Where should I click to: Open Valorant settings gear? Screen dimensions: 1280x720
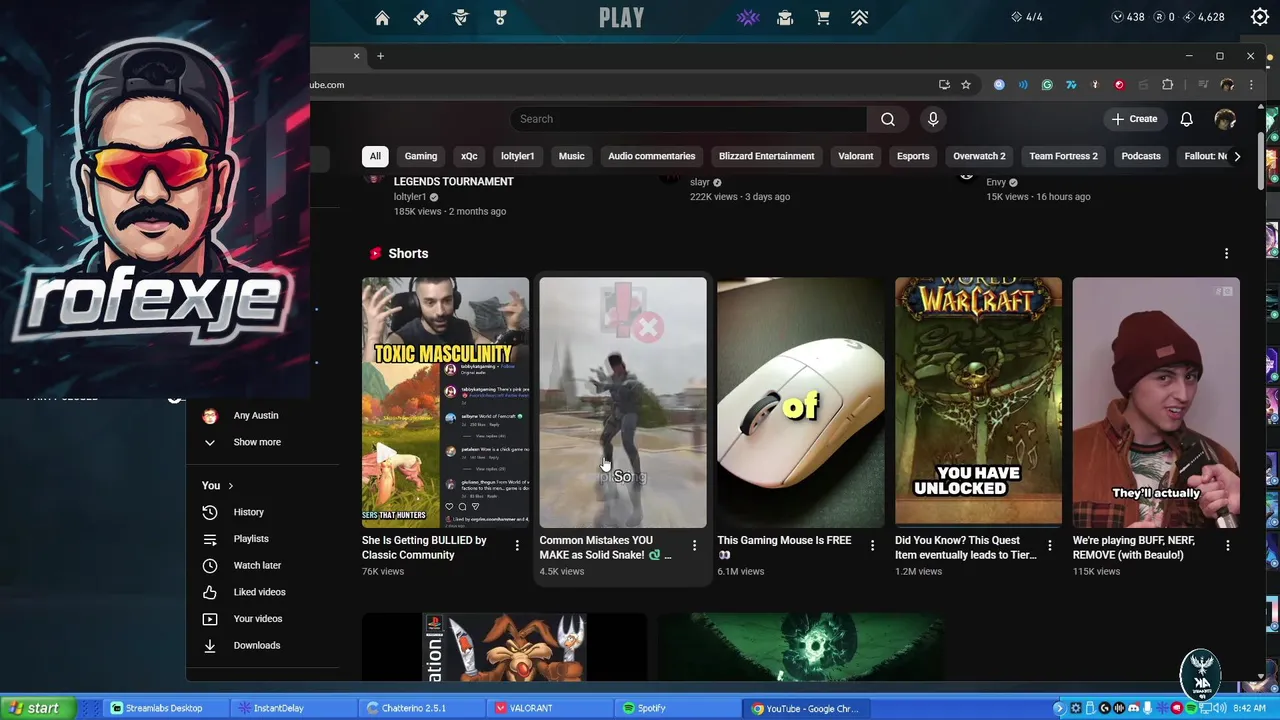click(x=1260, y=17)
